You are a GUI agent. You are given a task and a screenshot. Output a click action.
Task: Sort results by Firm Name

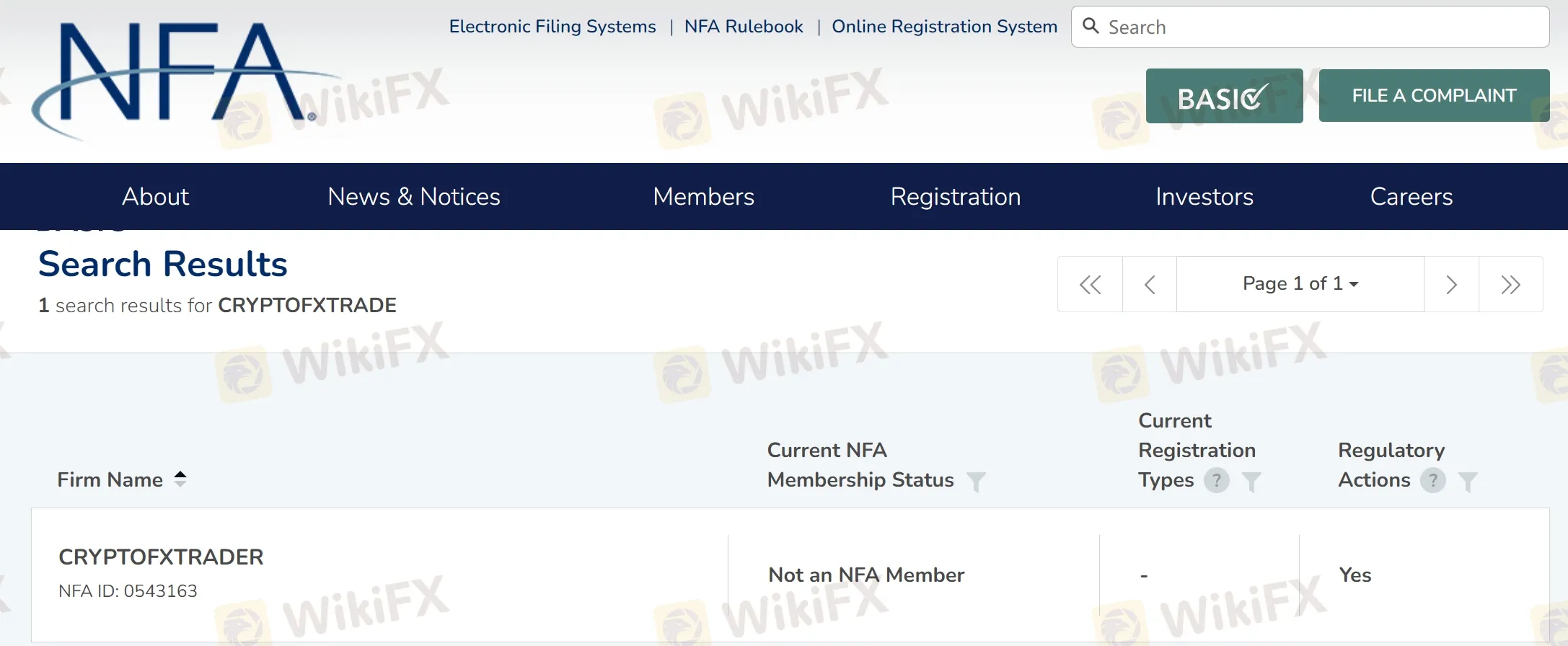point(180,479)
